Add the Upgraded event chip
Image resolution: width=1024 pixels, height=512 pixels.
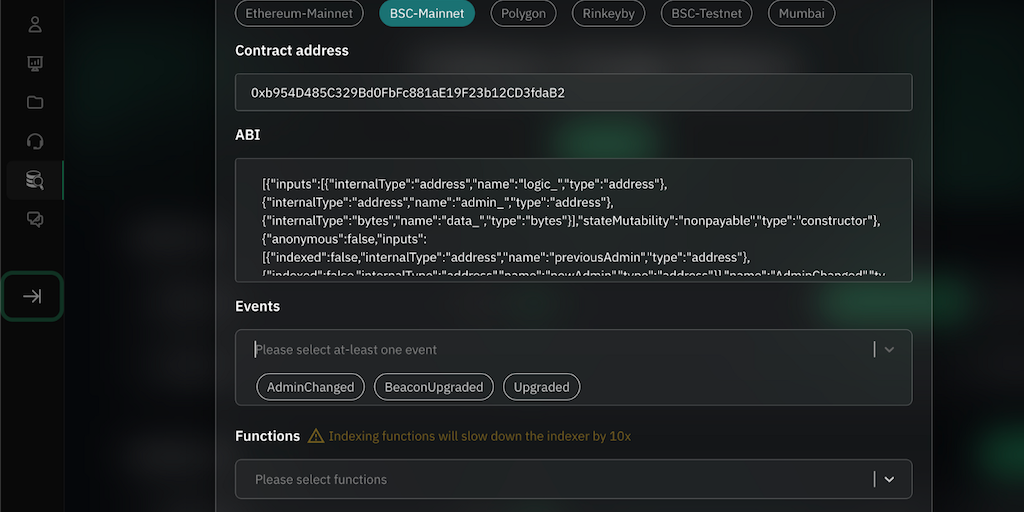point(541,387)
